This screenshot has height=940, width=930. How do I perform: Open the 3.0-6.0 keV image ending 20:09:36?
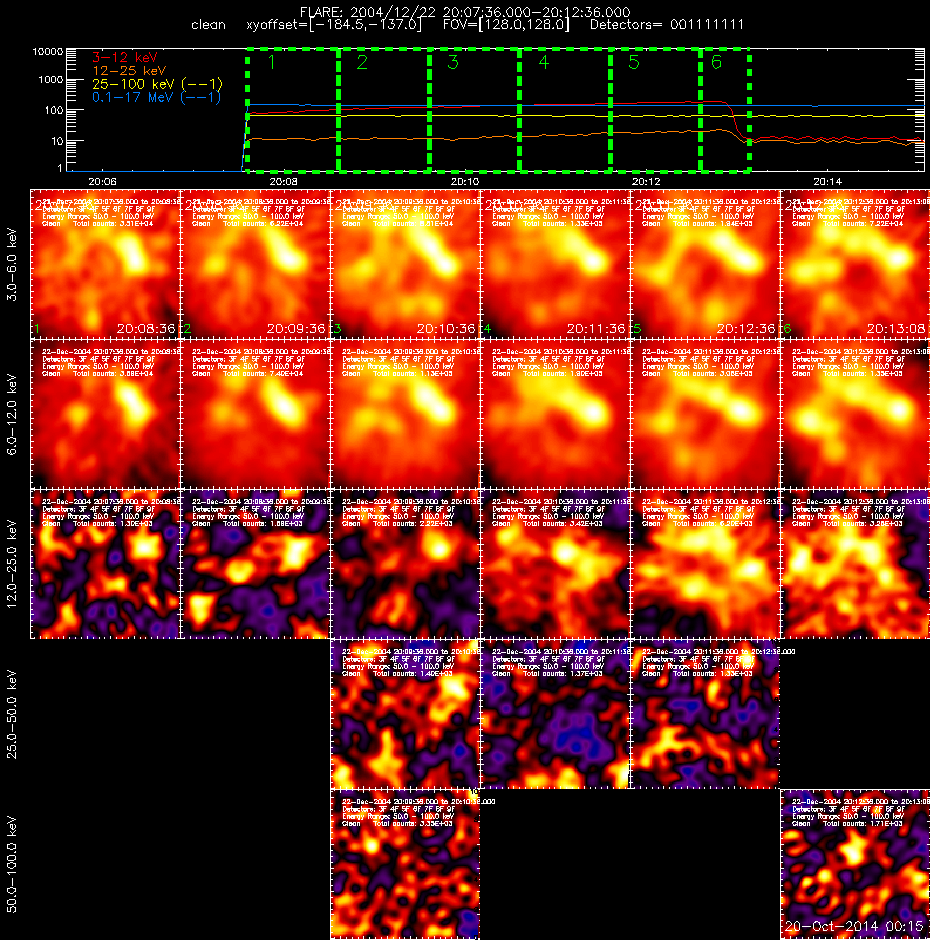(255, 264)
